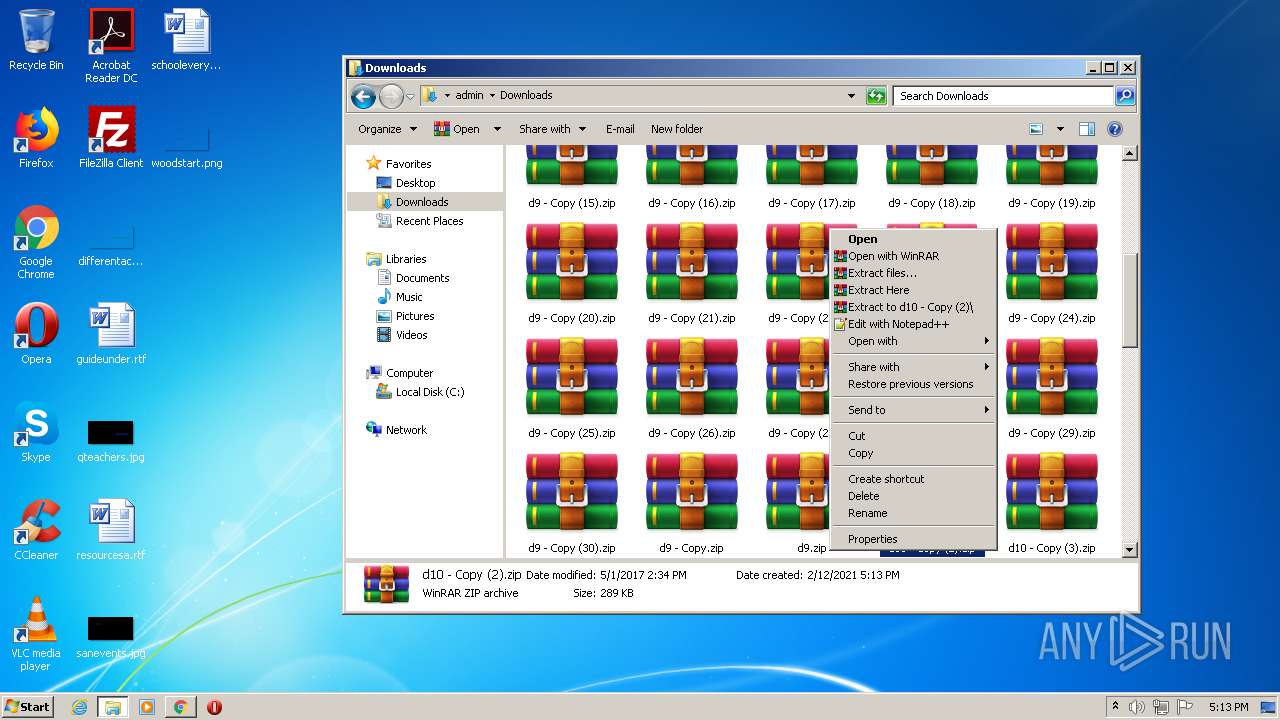
Task: Launch Opera browser shortcut
Action: 36,334
